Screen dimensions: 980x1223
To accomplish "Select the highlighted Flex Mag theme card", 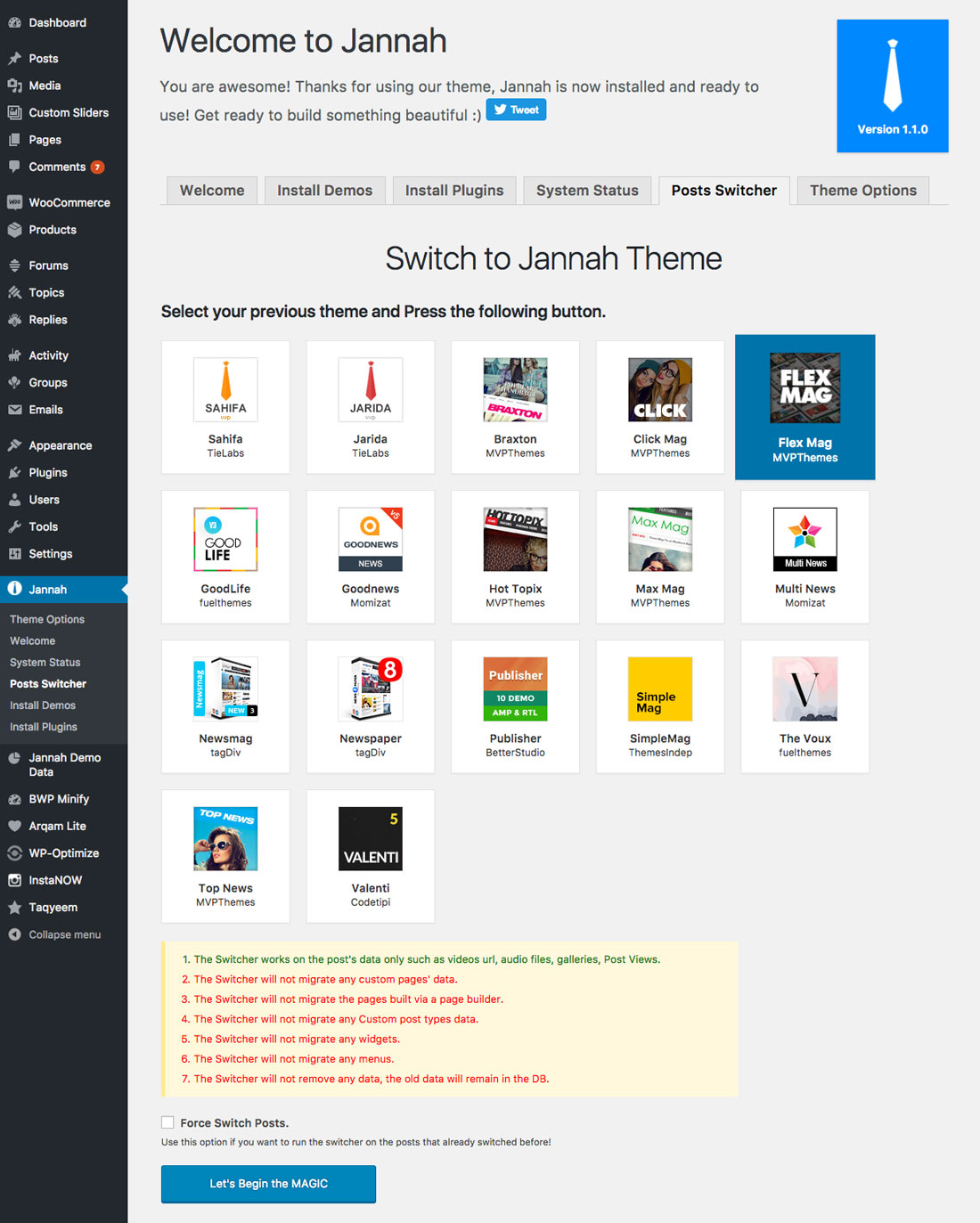I will coord(805,407).
